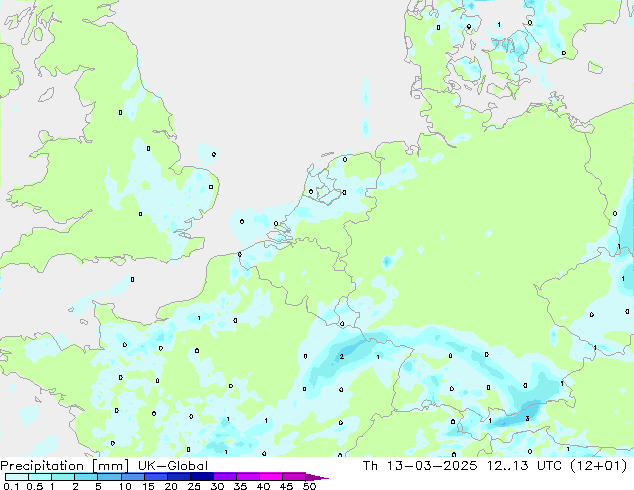The height and width of the screenshot is (490, 634).
Task: Click the '(12+01)' forecast step text
Action: click(599, 466)
